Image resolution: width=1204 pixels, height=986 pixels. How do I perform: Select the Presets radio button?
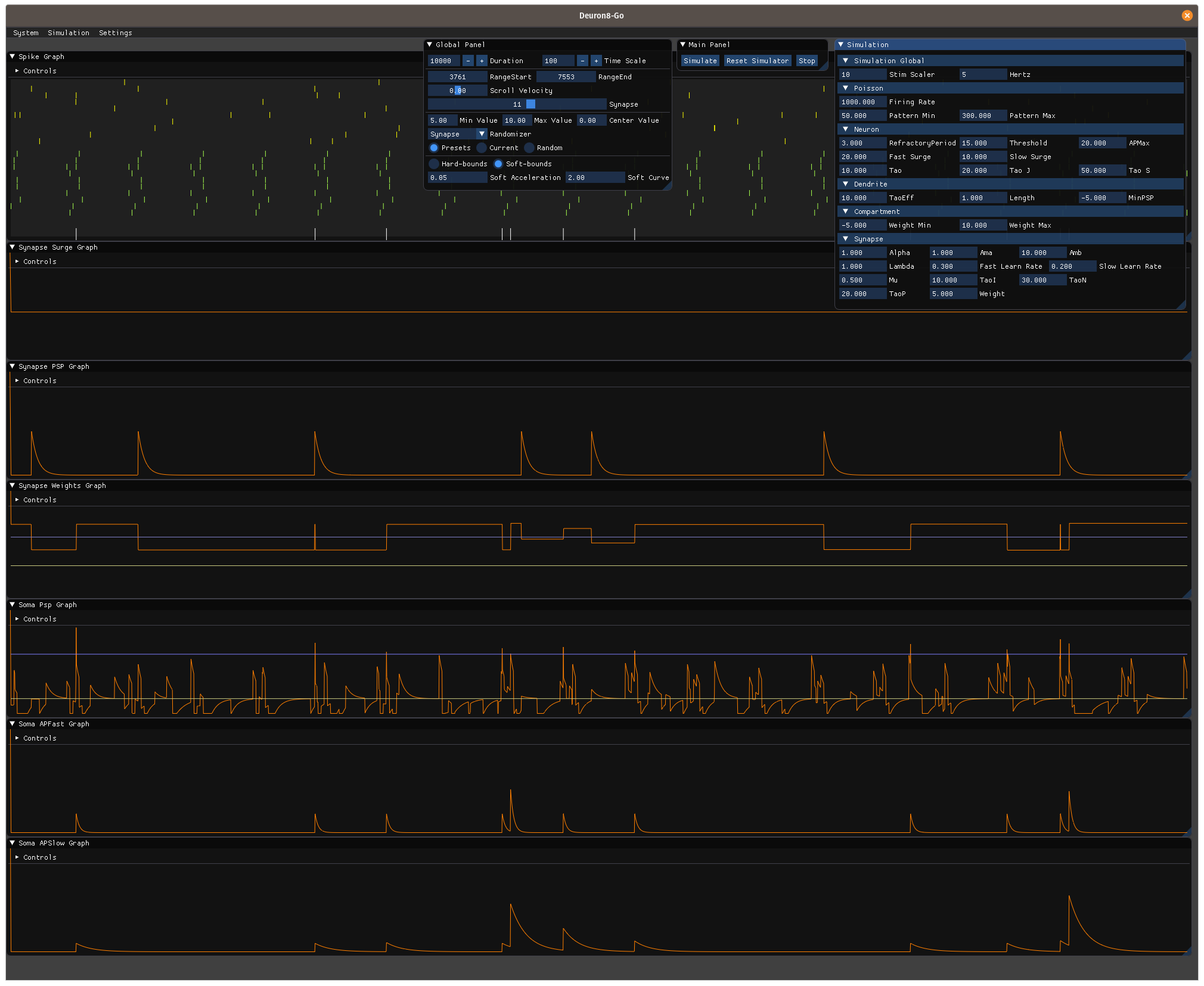coord(434,148)
